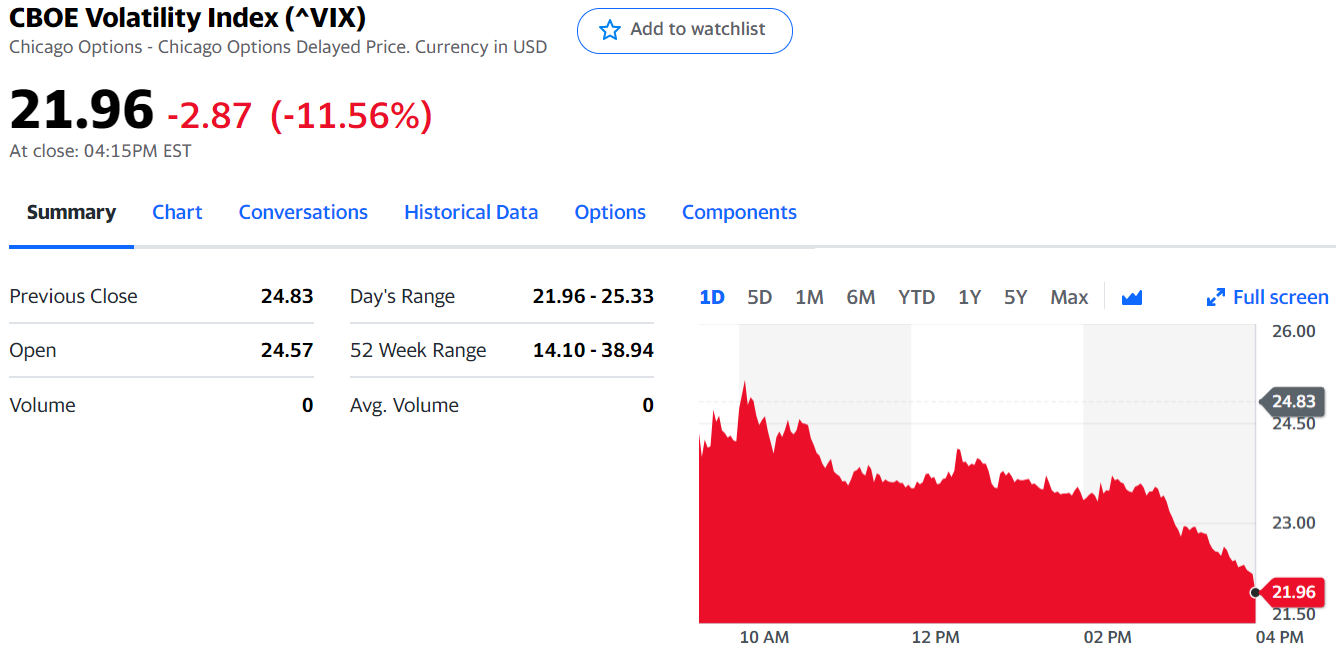This screenshot has height=650, width=1336.
Task: Select the YTD chart range
Action: (916, 297)
